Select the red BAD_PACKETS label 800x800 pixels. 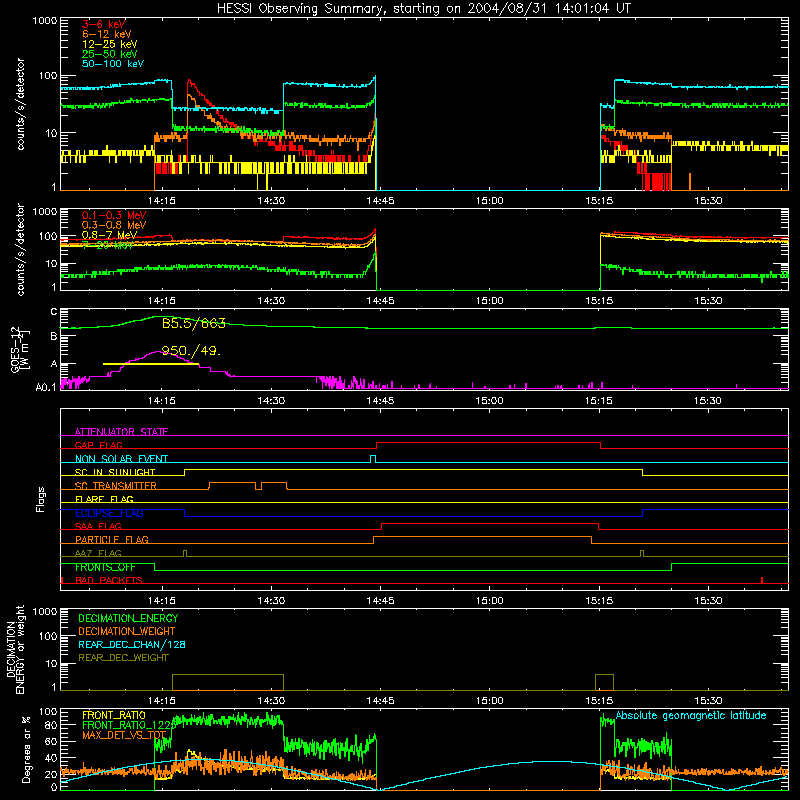[109, 580]
